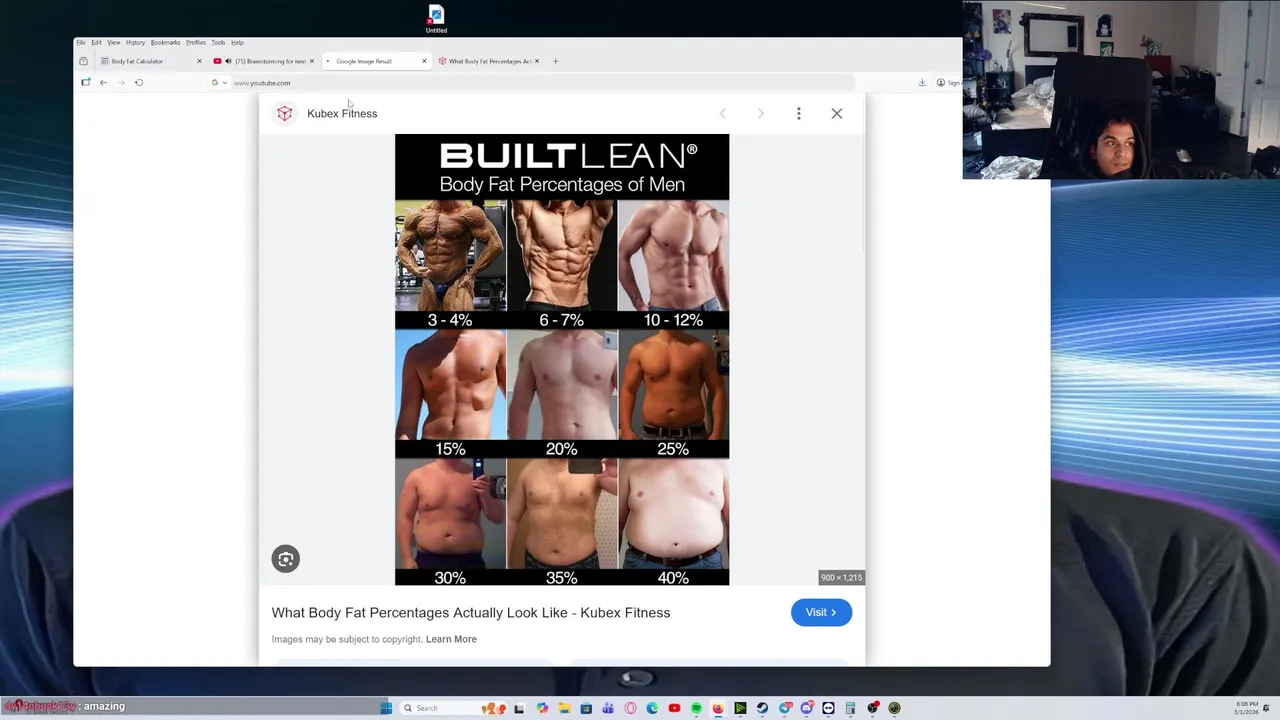Open the YouTube app on the taskbar

[674, 708]
